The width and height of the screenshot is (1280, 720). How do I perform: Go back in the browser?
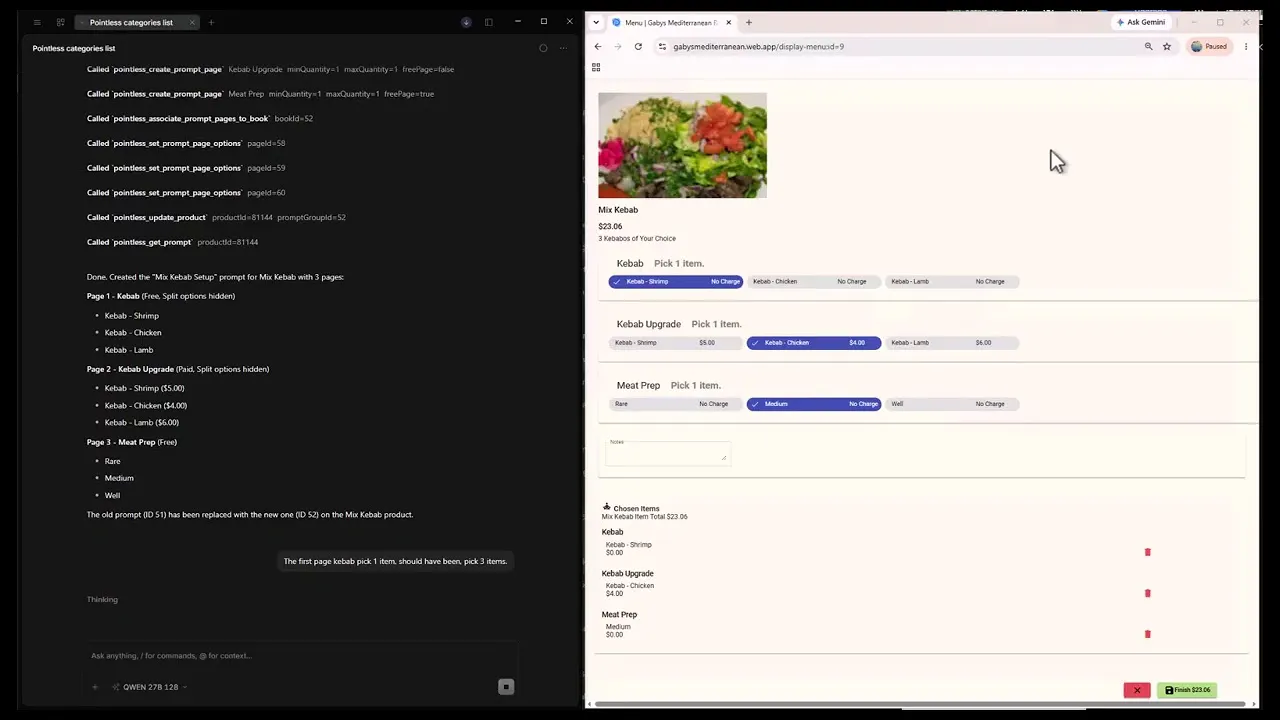pyautogui.click(x=598, y=46)
